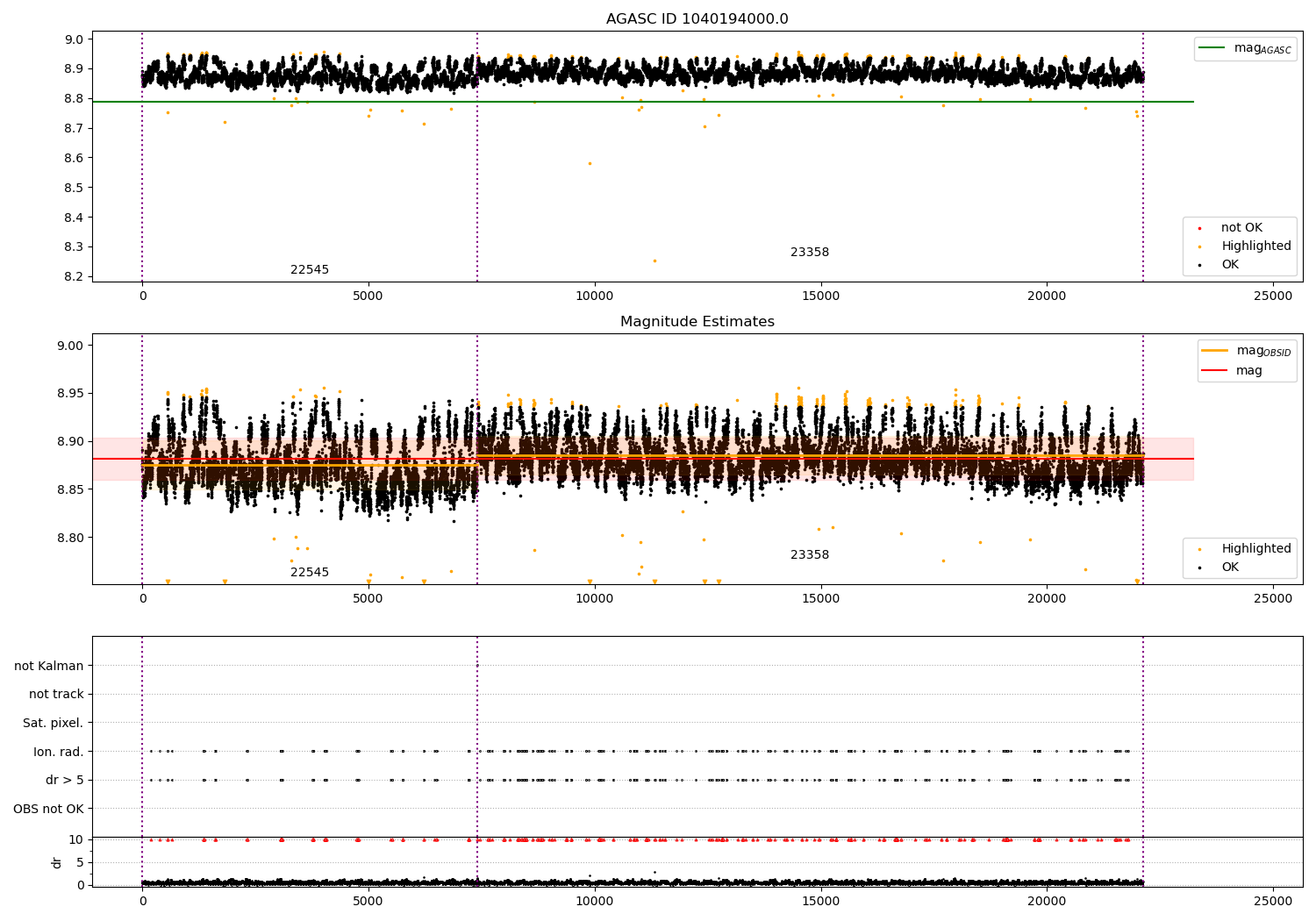Click OBSID label 22545 in Magnitude Estimates plot
This screenshot has height=921, width=1316.
[310, 573]
